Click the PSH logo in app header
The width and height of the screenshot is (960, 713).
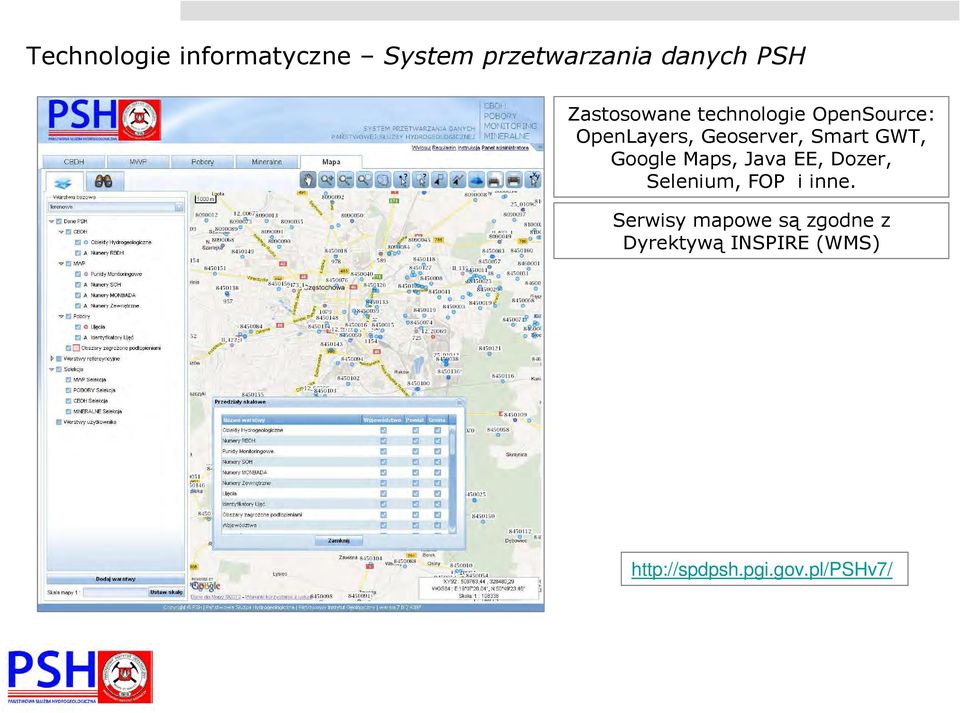pyautogui.click(x=104, y=120)
